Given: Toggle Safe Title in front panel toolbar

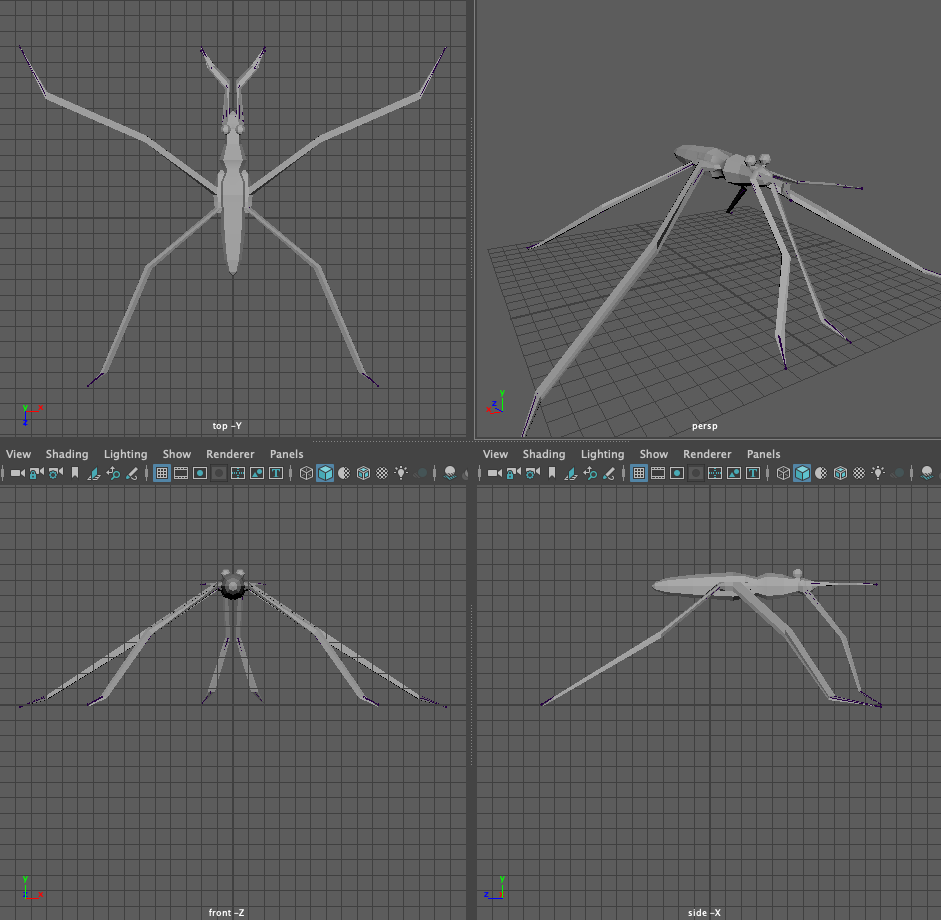Looking at the screenshot, I should point(276,474).
